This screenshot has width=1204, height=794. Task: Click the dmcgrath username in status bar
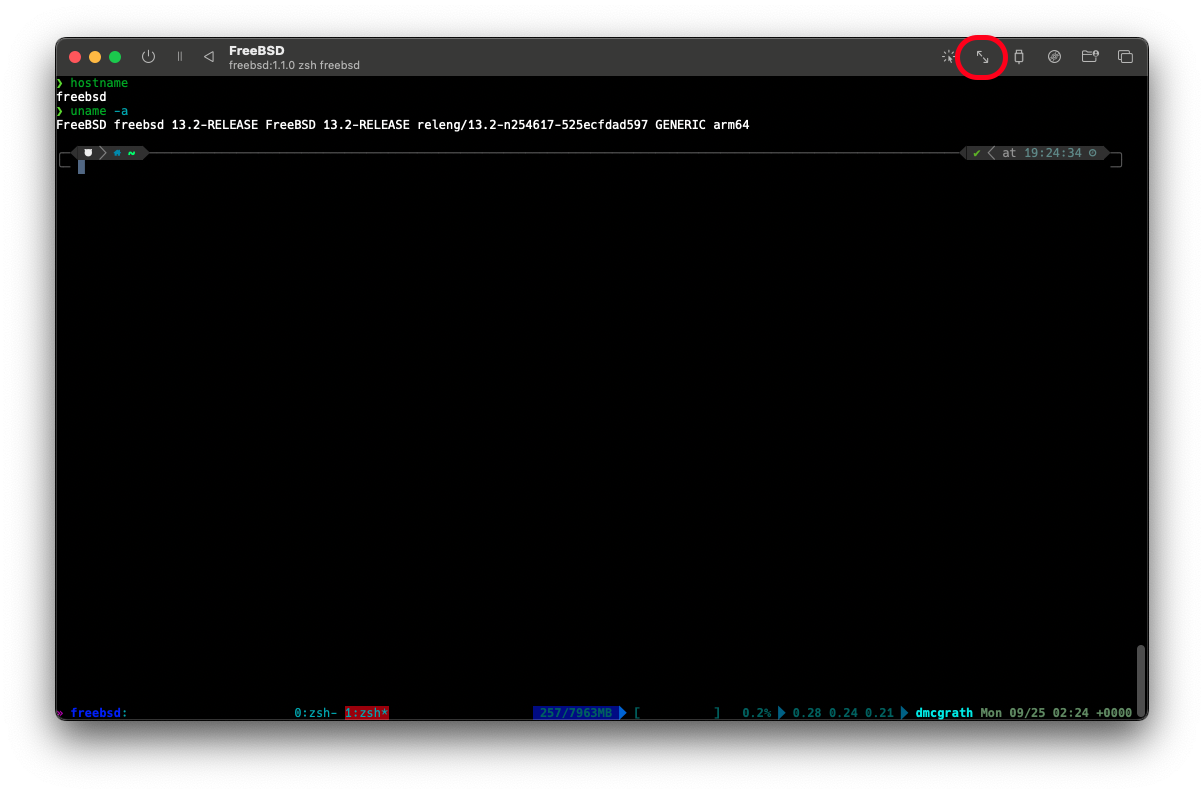click(943, 713)
